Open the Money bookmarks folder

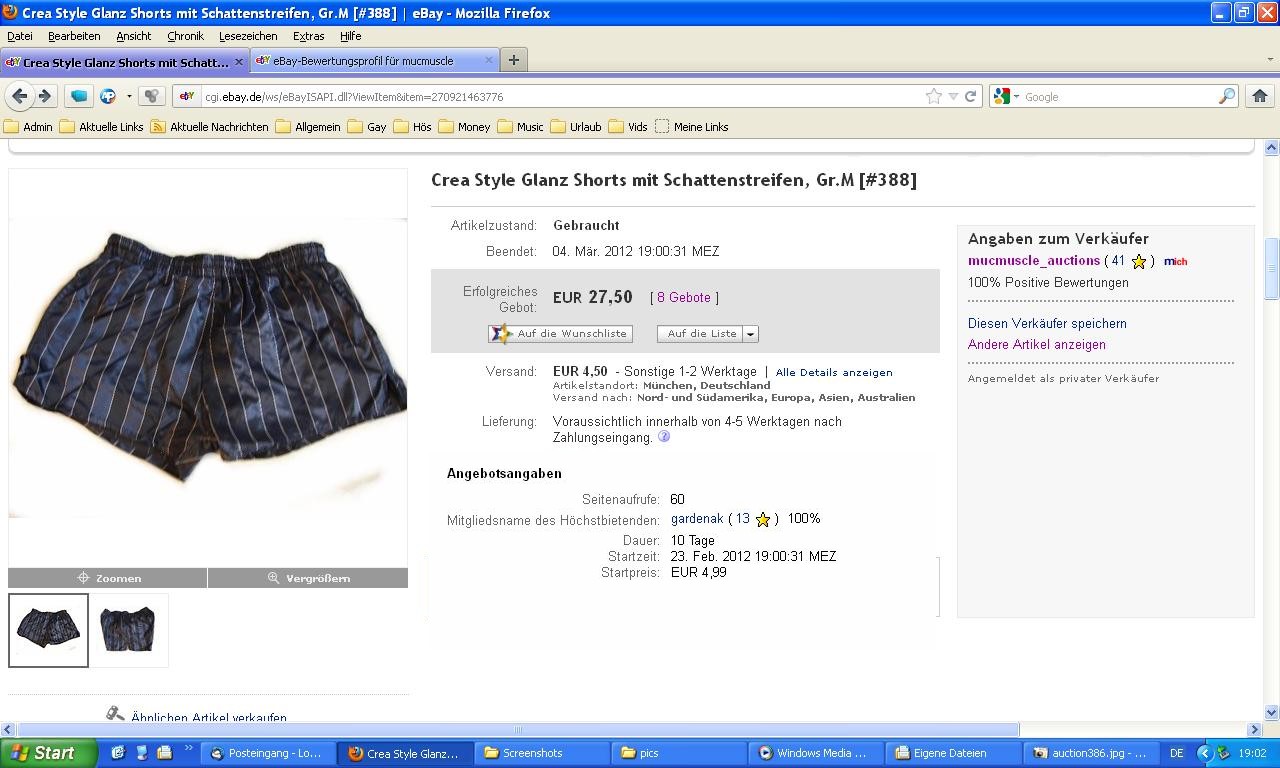point(464,127)
